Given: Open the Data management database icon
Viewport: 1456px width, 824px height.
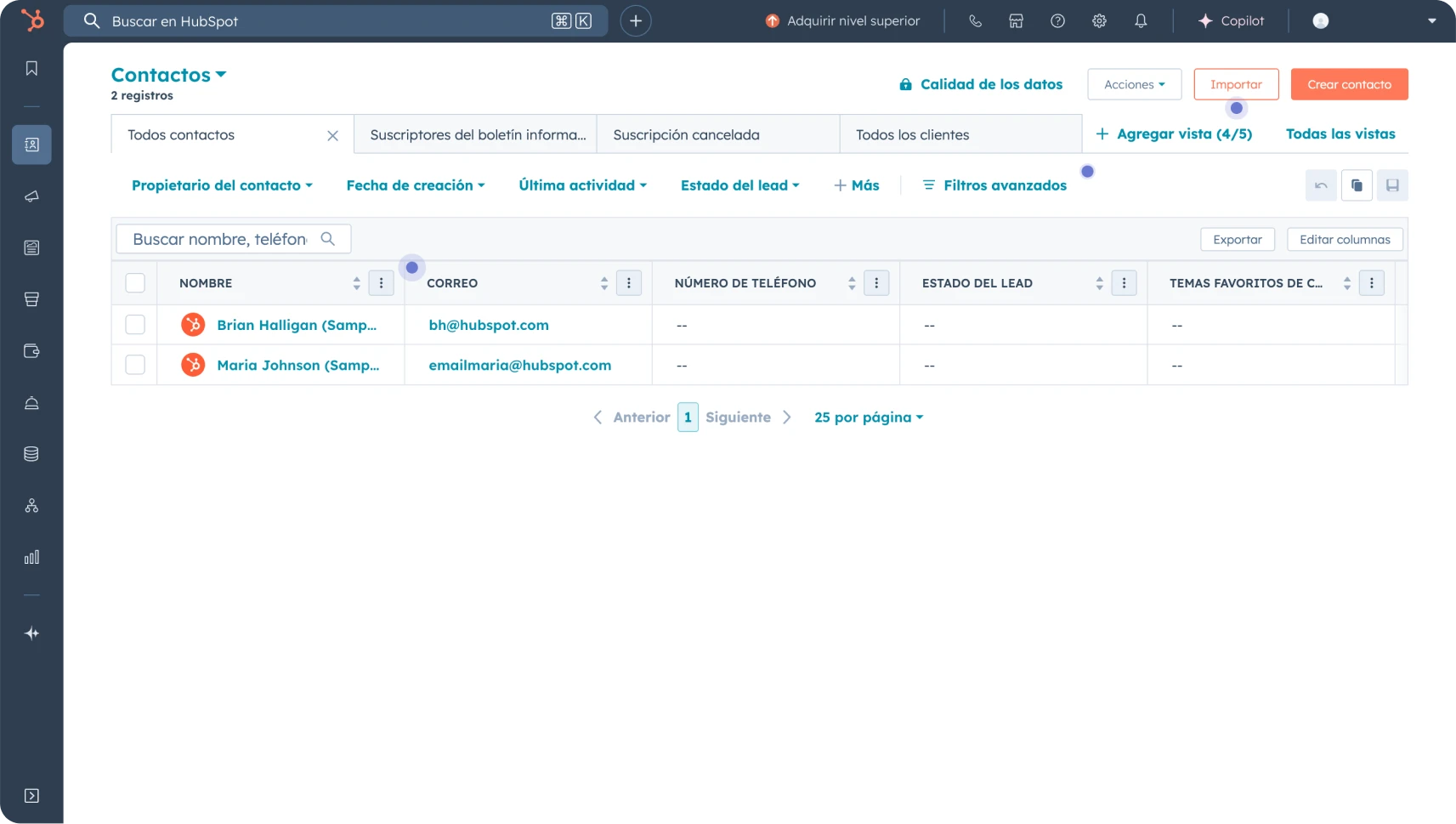Looking at the screenshot, I should pos(31,454).
